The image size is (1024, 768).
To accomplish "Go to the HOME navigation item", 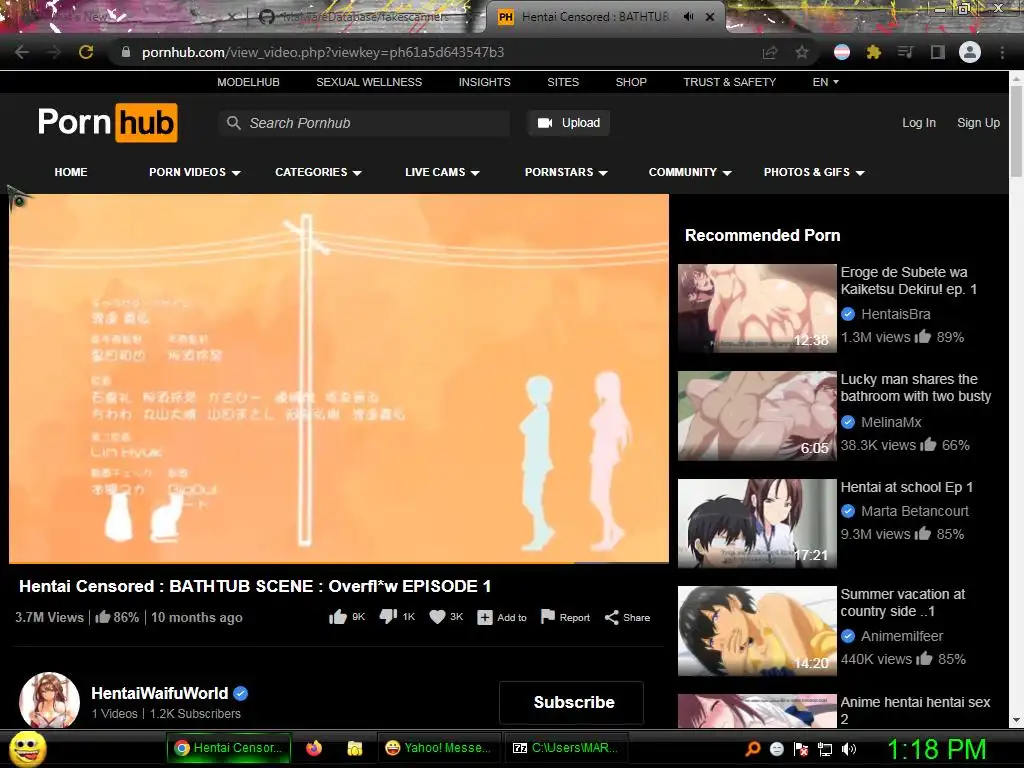I will [71, 172].
